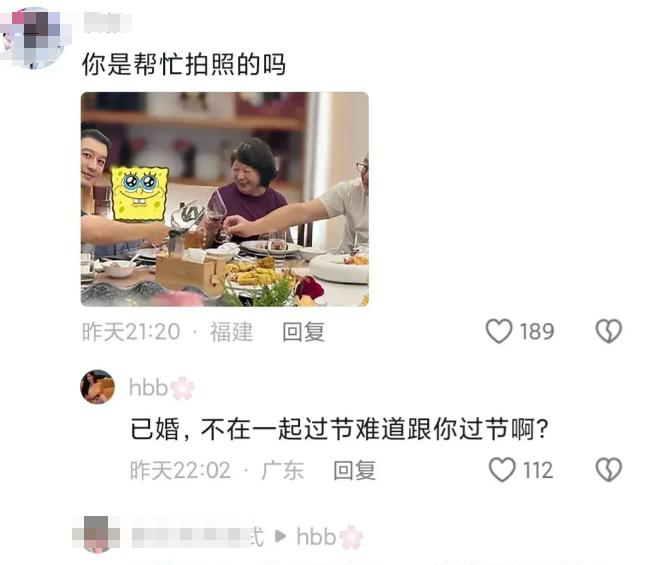Open the blurred avatar of top commenter
The width and height of the screenshot is (650, 565).
pyautogui.click(x=33, y=37)
